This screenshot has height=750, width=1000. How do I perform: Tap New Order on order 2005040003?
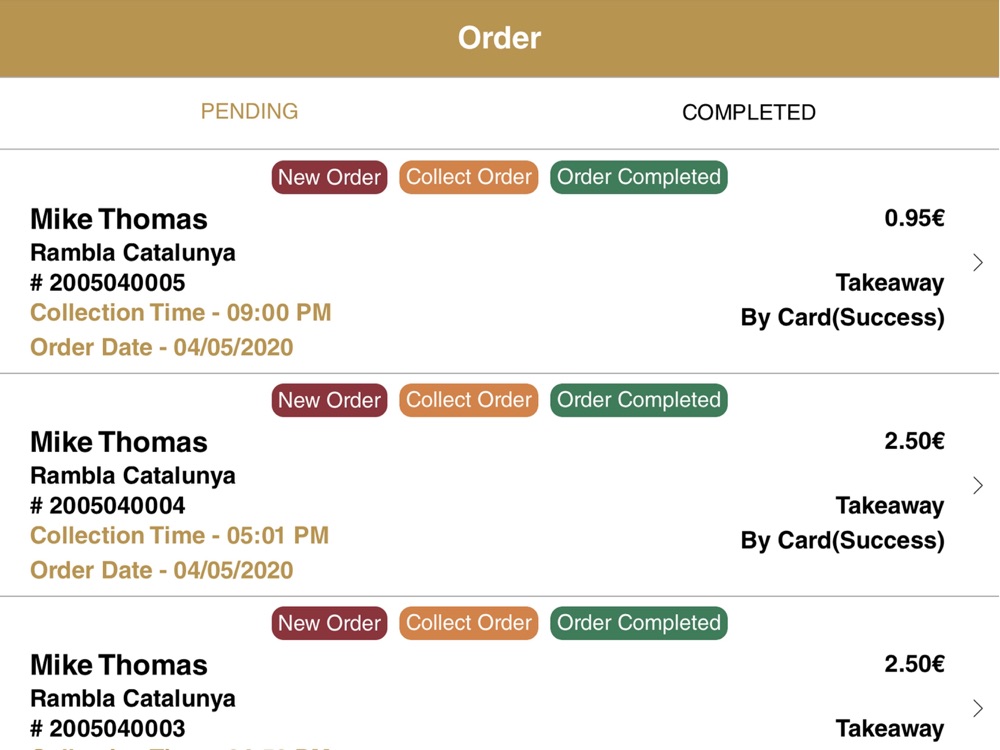tap(329, 623)
